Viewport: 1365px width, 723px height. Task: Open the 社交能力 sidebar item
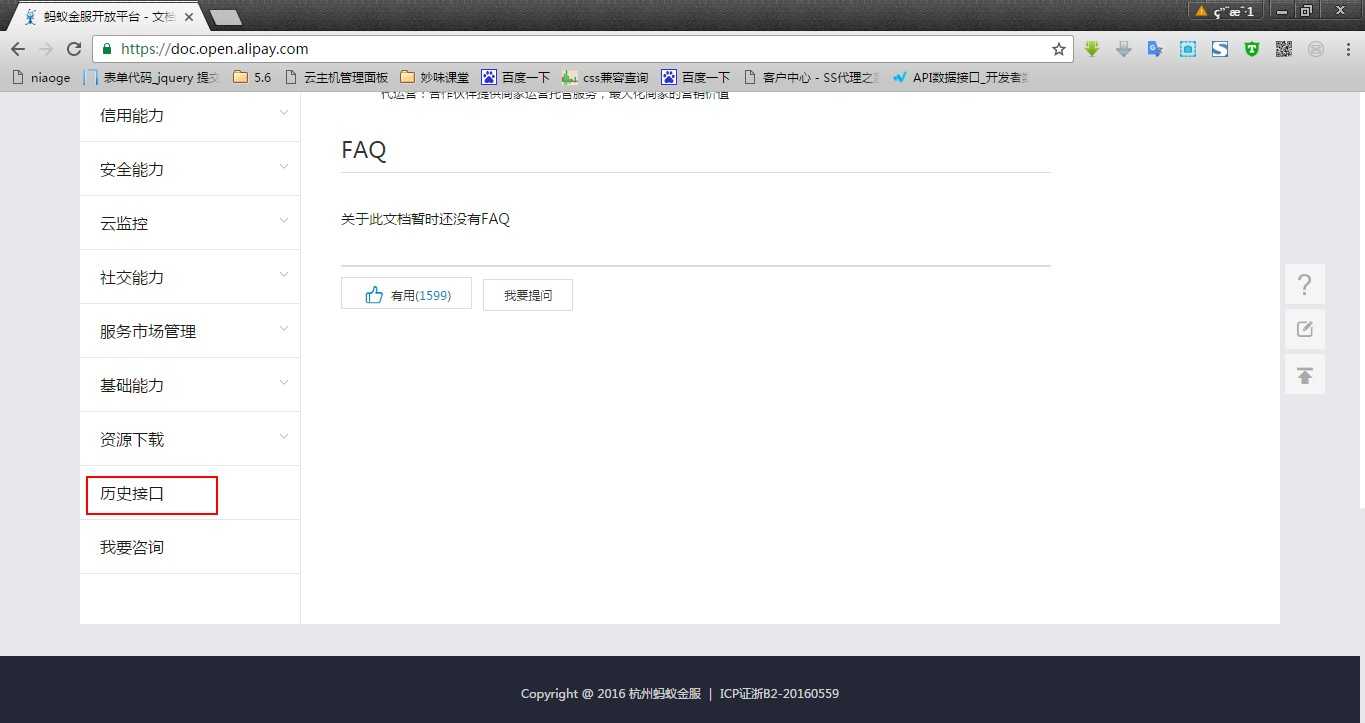[190, 277]
